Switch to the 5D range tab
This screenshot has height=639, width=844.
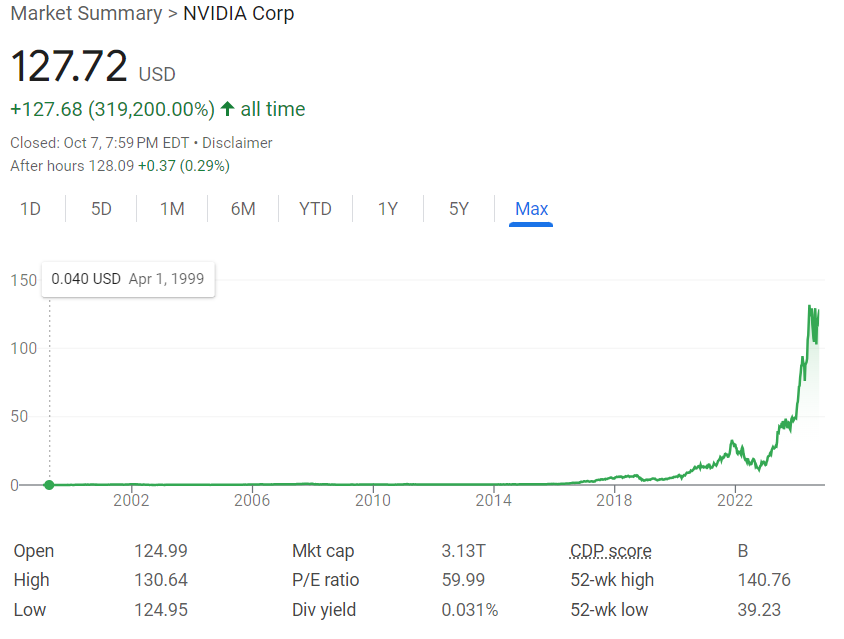[101, 209]
